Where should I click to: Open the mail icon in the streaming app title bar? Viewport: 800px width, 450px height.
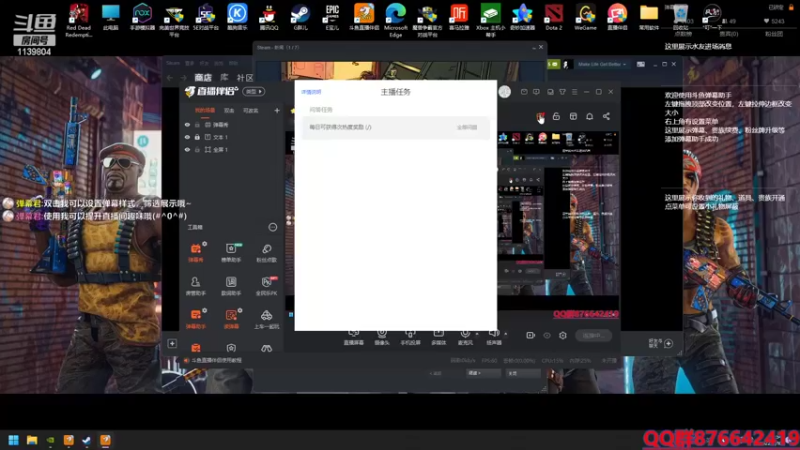click(x=524, y=92)
